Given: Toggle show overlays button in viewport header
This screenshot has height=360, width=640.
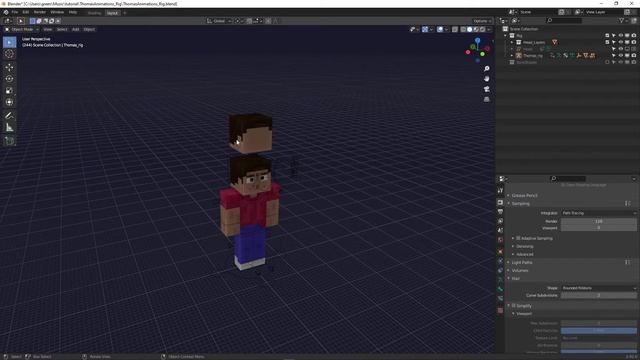Looking at the screenshot, I should point(440,29).
